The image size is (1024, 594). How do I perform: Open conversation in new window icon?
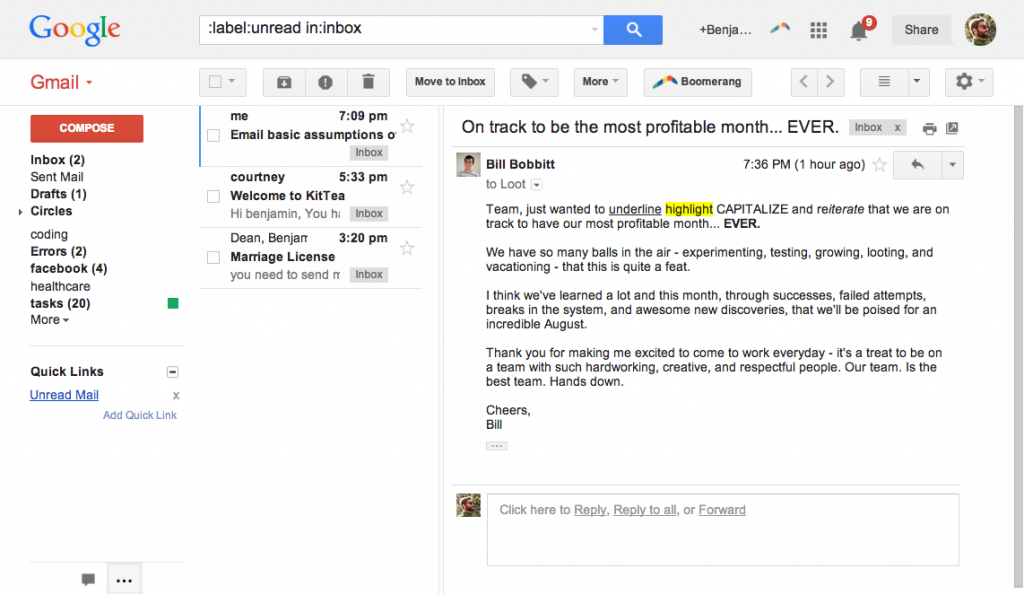point(952,128)
